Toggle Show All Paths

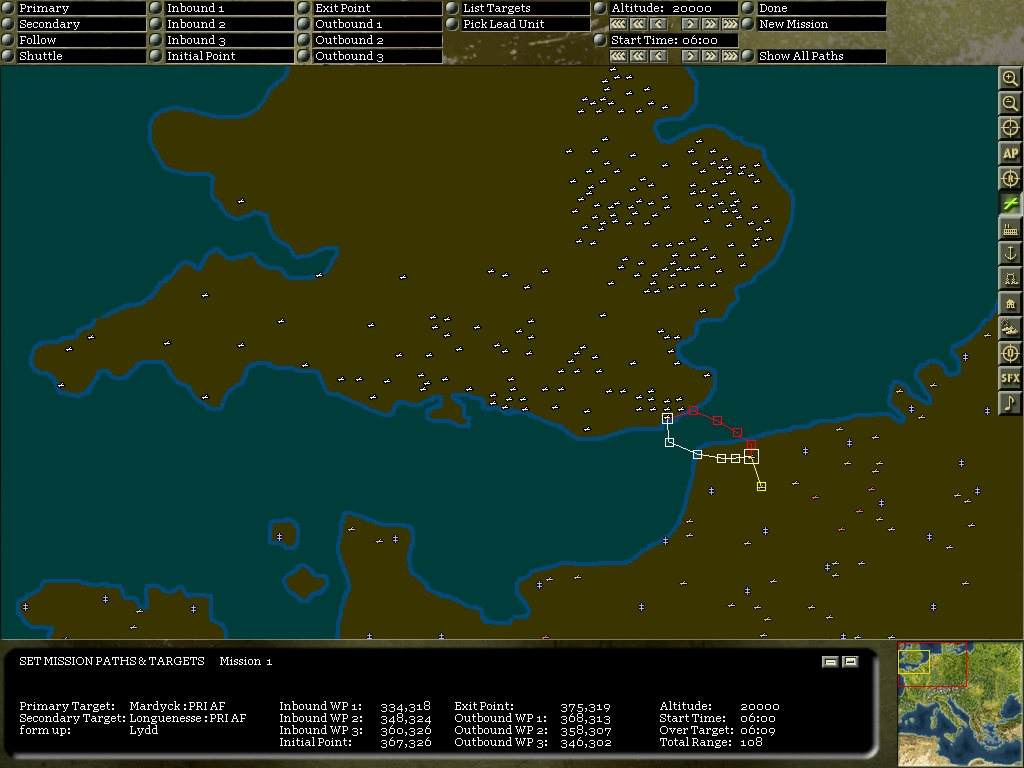tap(748, 56)
